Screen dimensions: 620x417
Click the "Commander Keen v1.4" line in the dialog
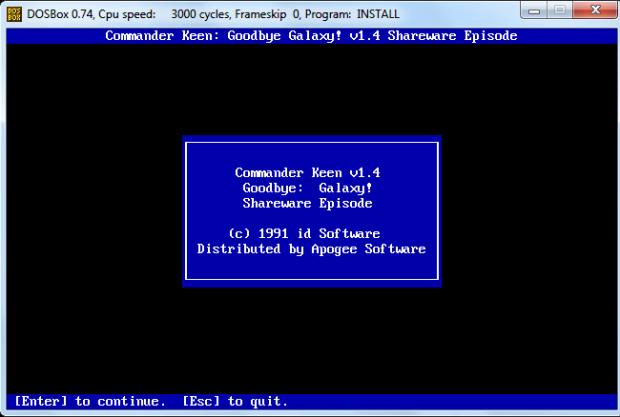click(x=307, y=172)
